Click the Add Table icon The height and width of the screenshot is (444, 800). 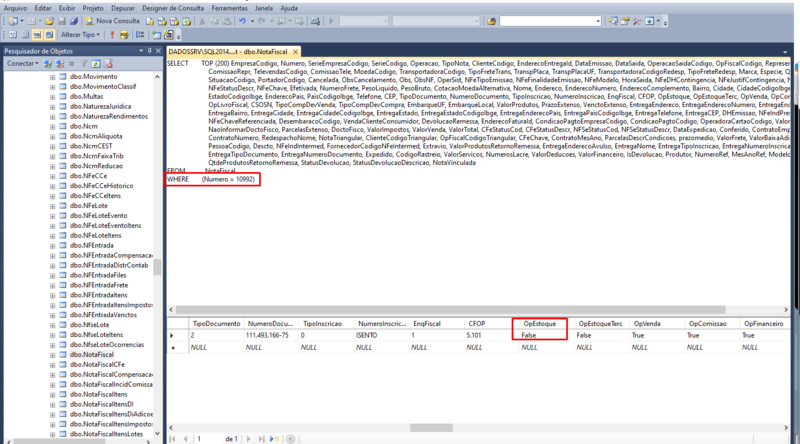coord(156,35)
